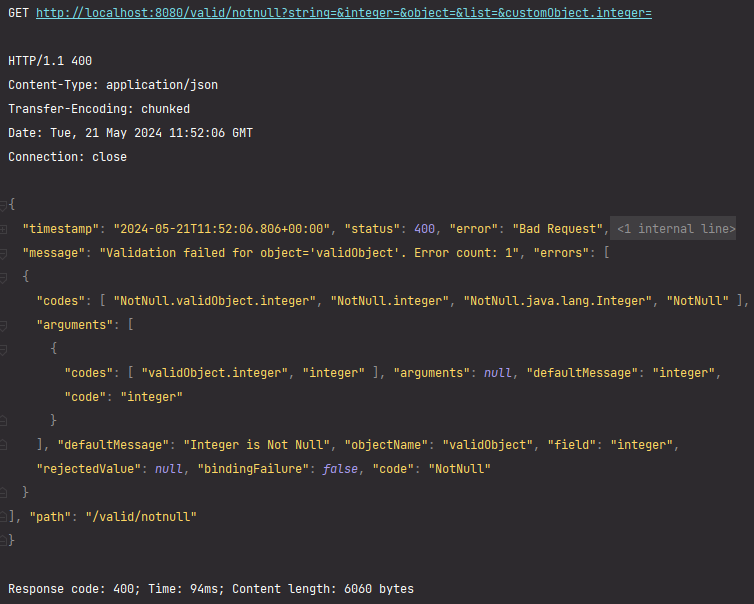The width and height of the screenshot is (754, 604).
Task: Collapse the nested arguments object fold marker
Action: pos(3,350)
